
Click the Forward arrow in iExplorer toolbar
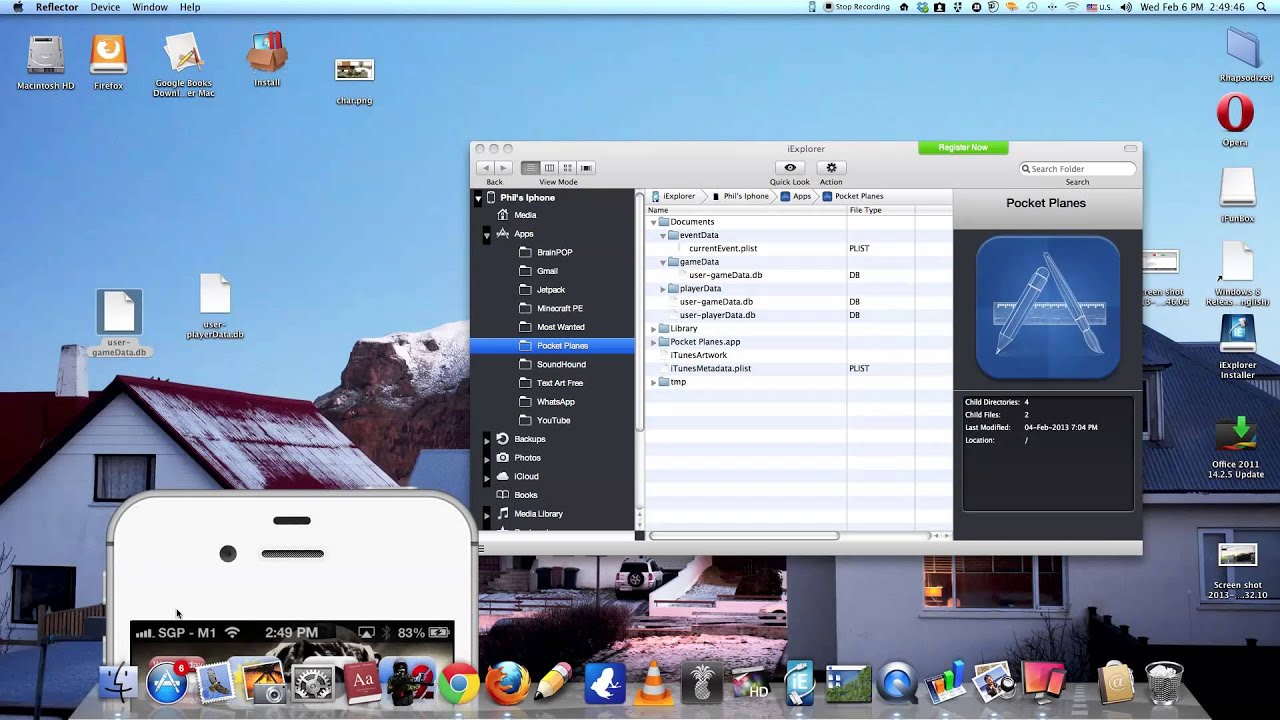504,168
